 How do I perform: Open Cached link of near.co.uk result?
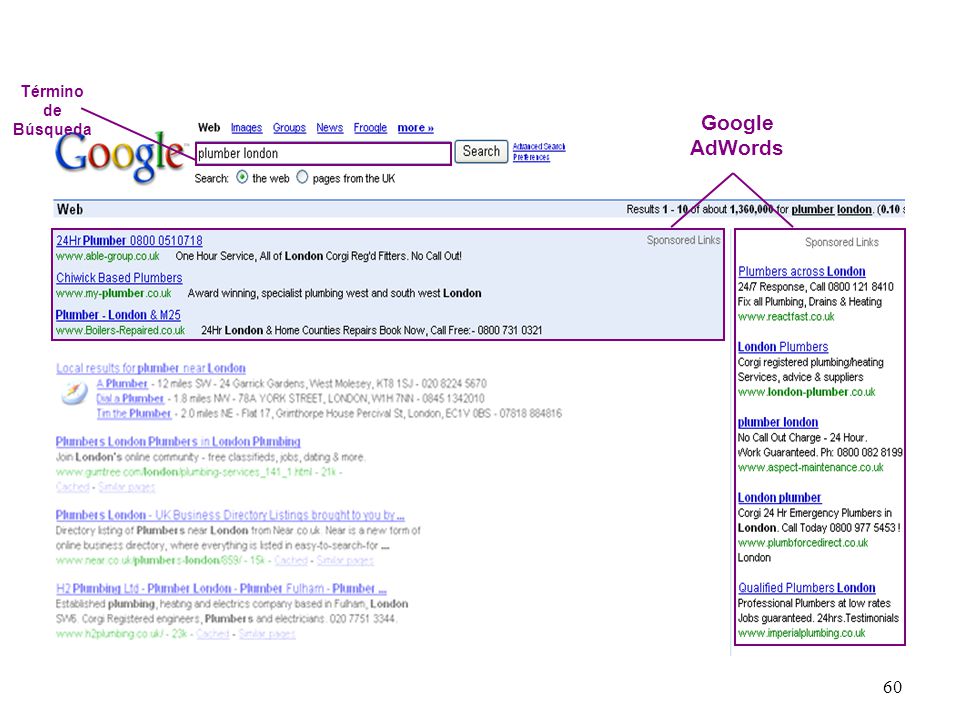291,560
